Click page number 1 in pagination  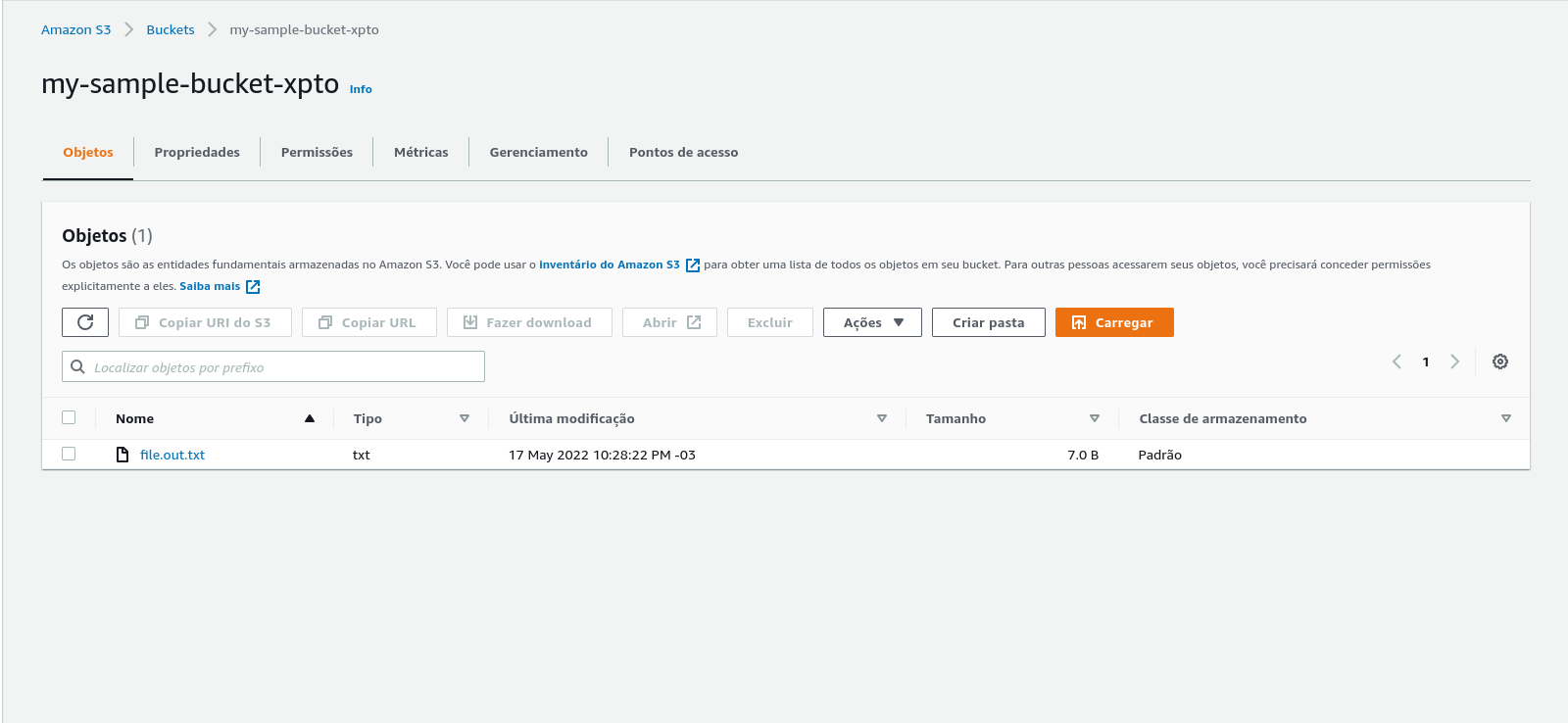pyautogui.click(x=1426, y=361)
